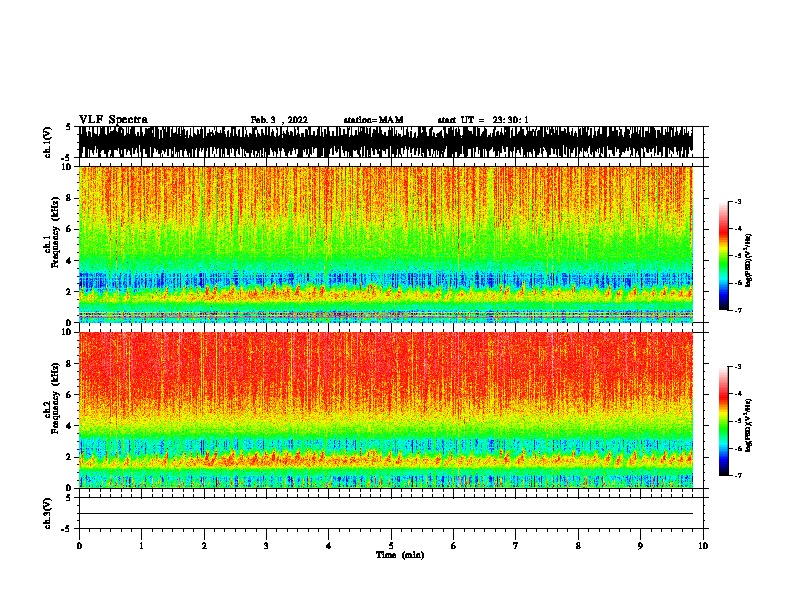Click the ch.2 colorbar log PSD label
Image resolution: width=792 pixels, height=612 pixels.
pyautogui.click(x=748, y=425)
